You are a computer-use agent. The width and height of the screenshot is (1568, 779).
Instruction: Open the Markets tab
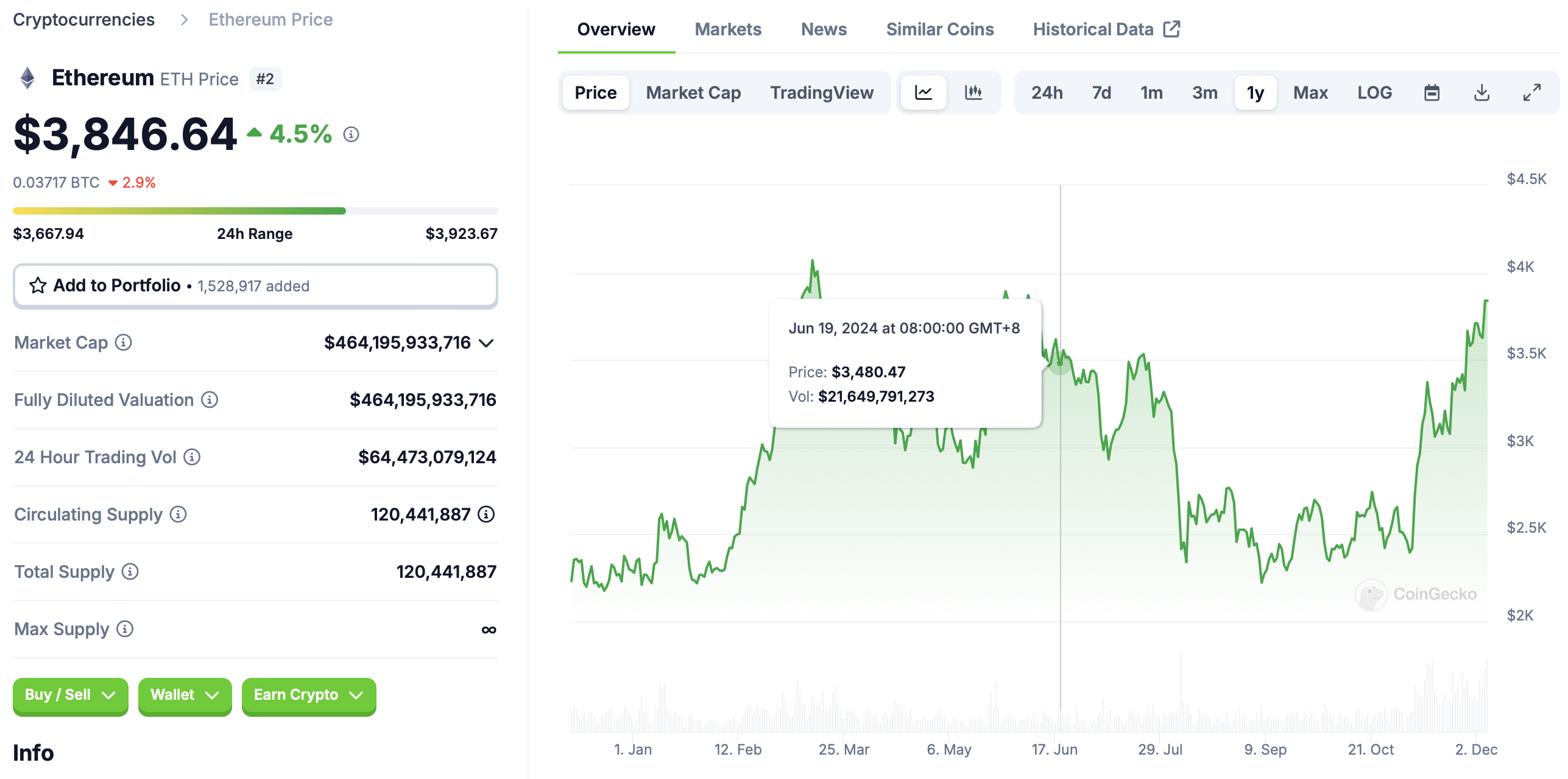click(728, 29)
